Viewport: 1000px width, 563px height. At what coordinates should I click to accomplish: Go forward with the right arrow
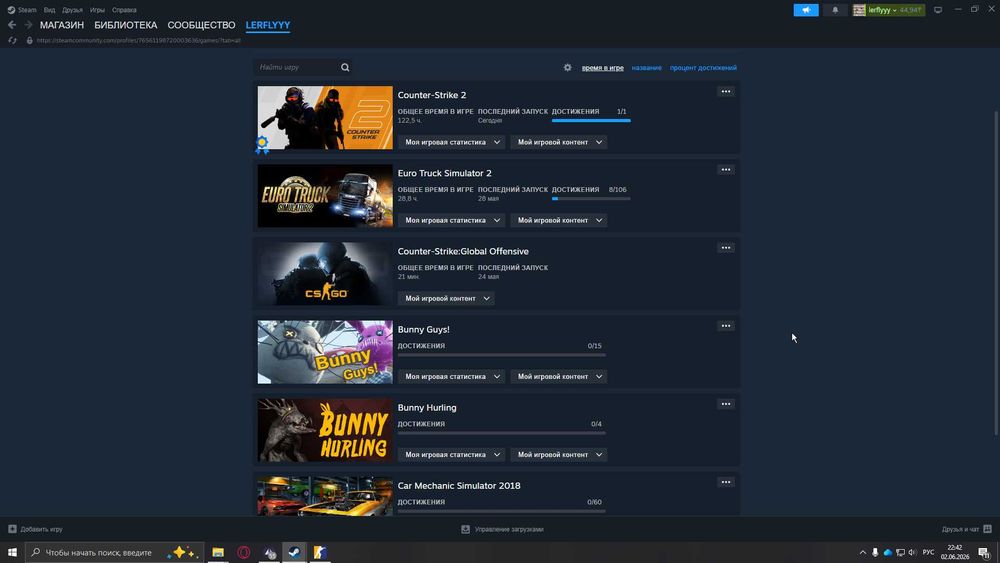click(x=28, y=25)
